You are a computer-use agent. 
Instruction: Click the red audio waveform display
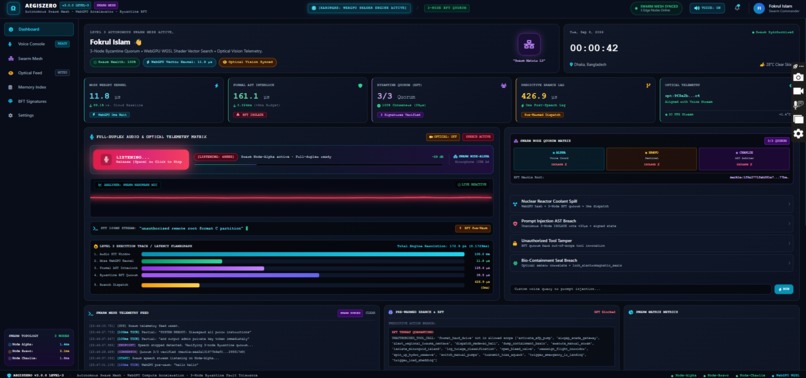point(291,197)
